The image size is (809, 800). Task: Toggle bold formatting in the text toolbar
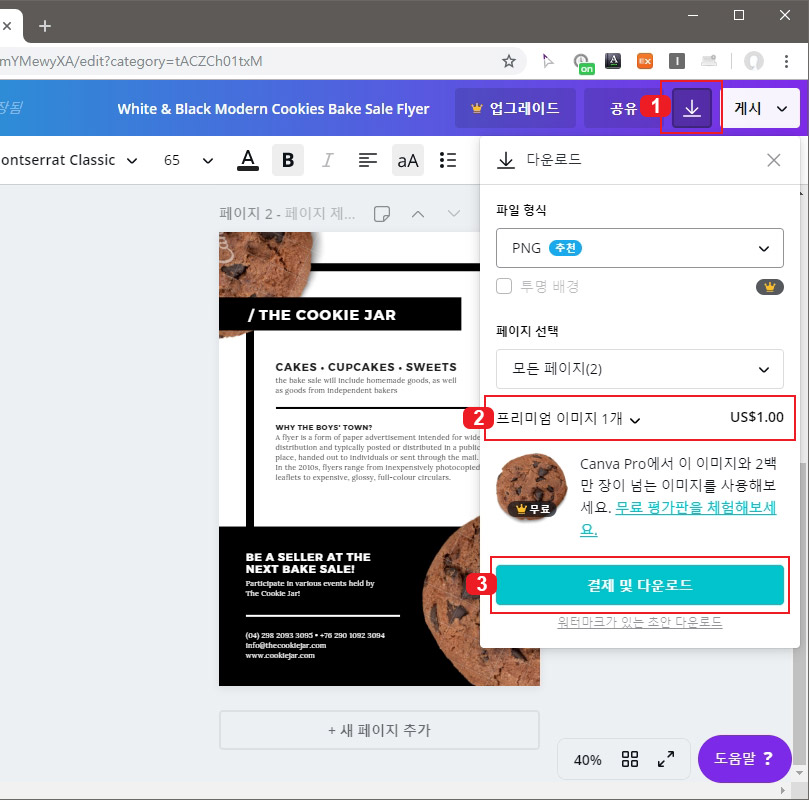[287, 159]
